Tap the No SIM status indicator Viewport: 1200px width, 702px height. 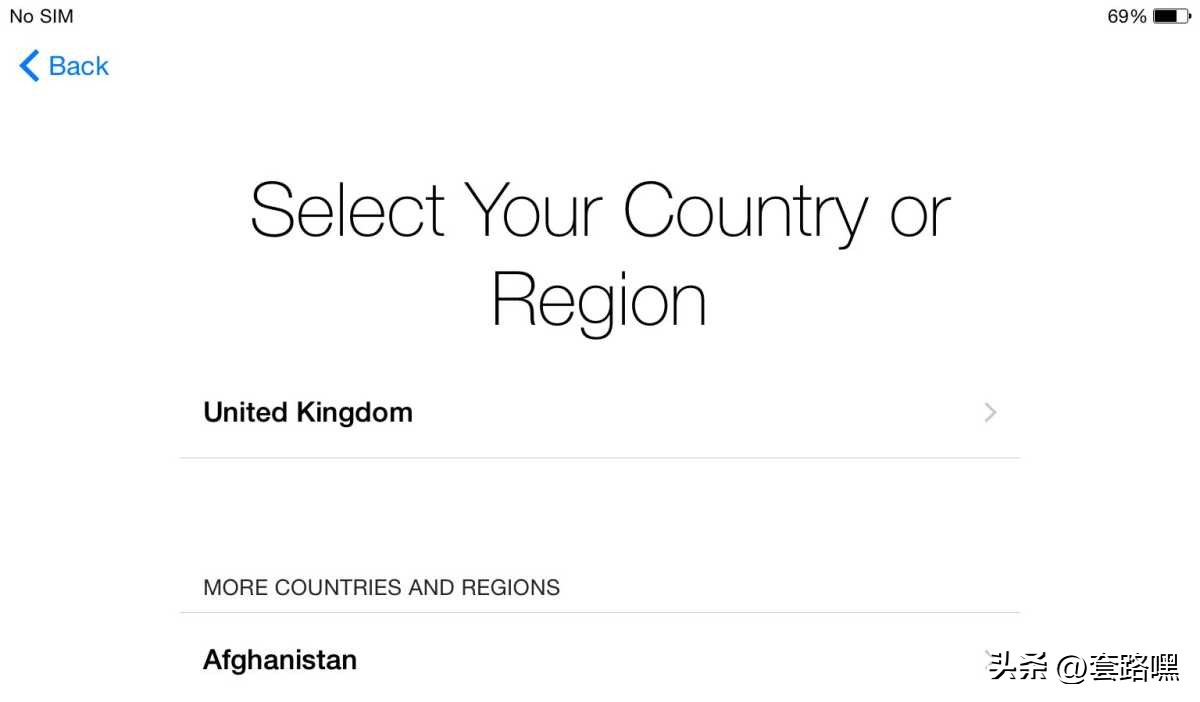pos(41,16)
